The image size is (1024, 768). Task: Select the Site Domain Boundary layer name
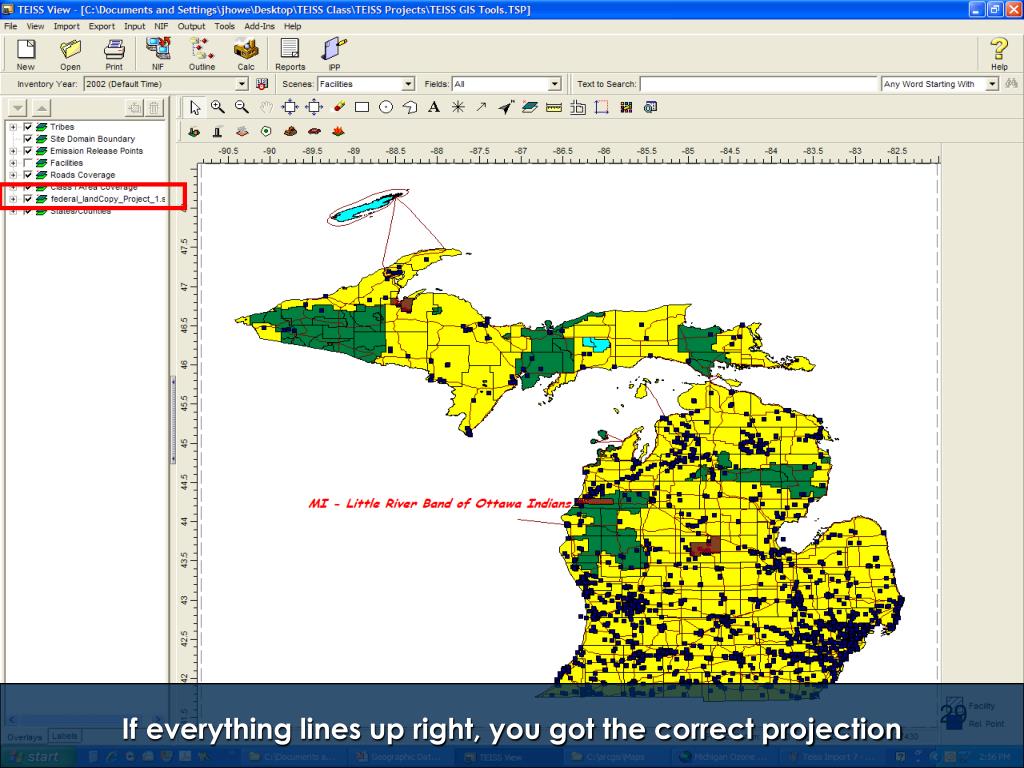pyautogui.click(x=93, y=138)
